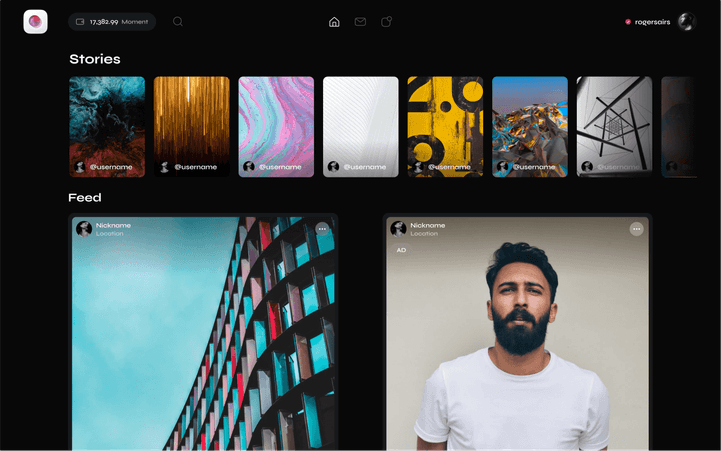Click @username on the blue smoke story
This screenshot has width=721, height=451.
(111, 167)
